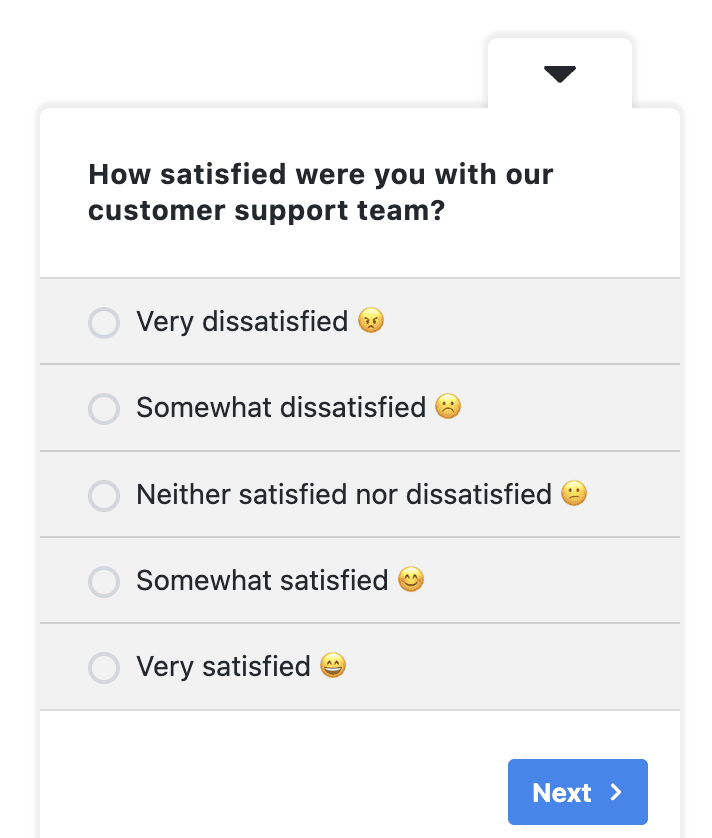Viewport: 712px width, 838px height.
Task: Click the black downward triangle arrow icon
Action: tap(560, 74)
